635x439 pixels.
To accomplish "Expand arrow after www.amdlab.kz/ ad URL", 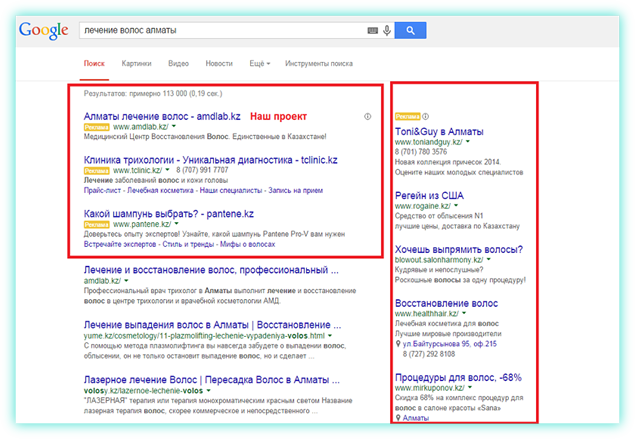I will coord(174,126).
